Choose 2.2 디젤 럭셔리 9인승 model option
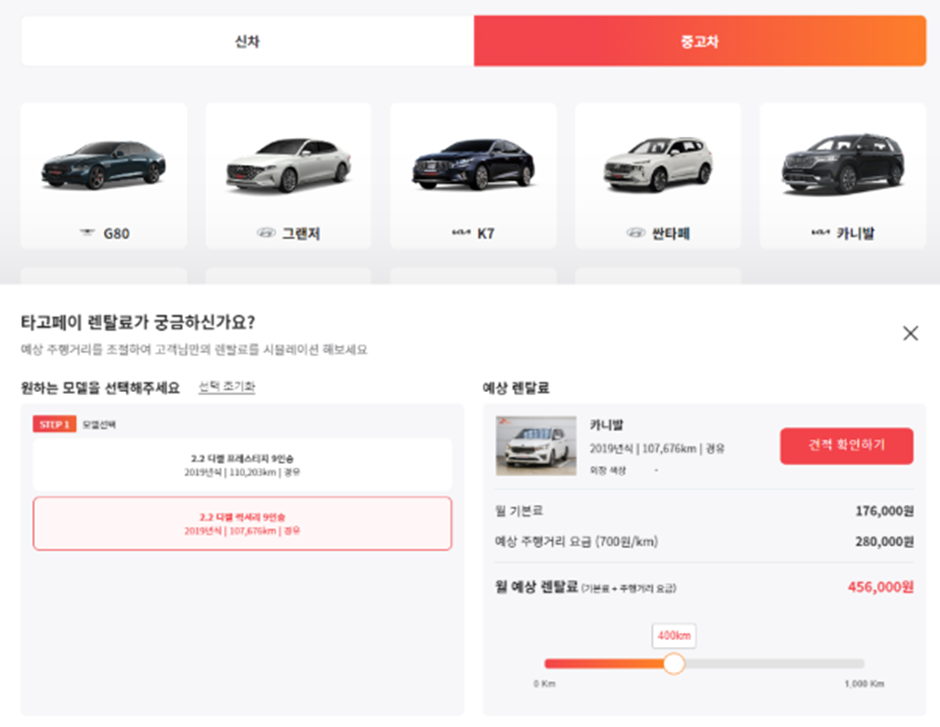 pyautogui.click(x=242, y=523)
